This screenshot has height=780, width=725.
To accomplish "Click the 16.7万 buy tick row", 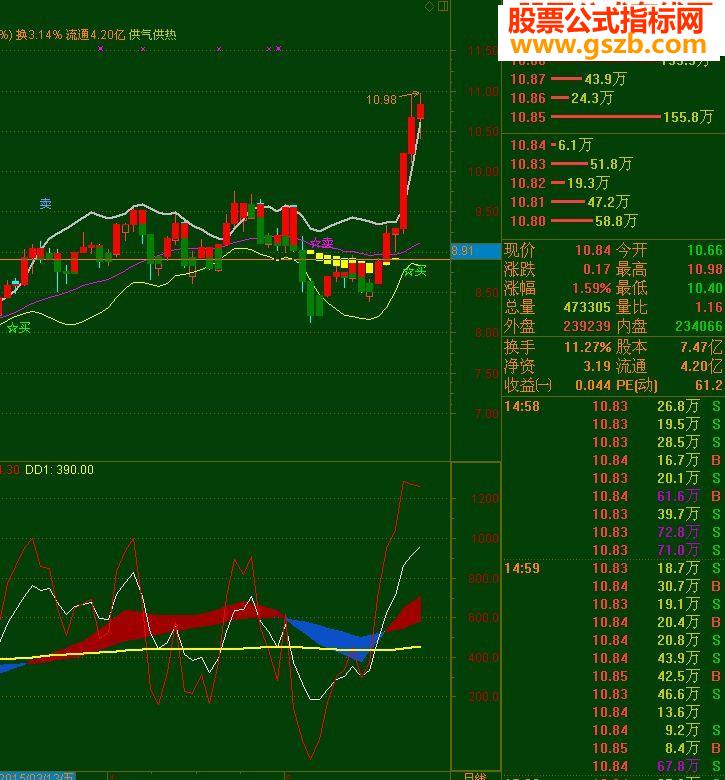I will [656, 460].
